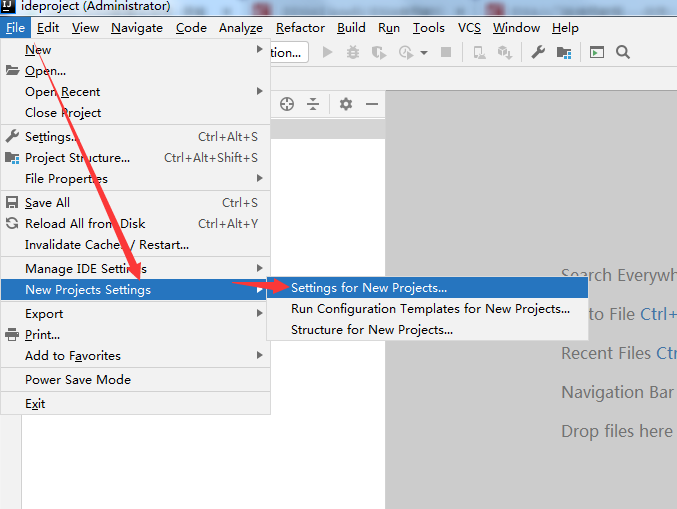
Task: Click the Reload from Disk refresh icon
Action: point(12,223)
